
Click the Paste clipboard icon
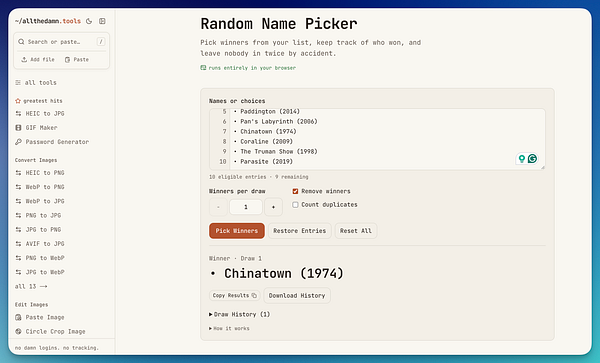67,60
